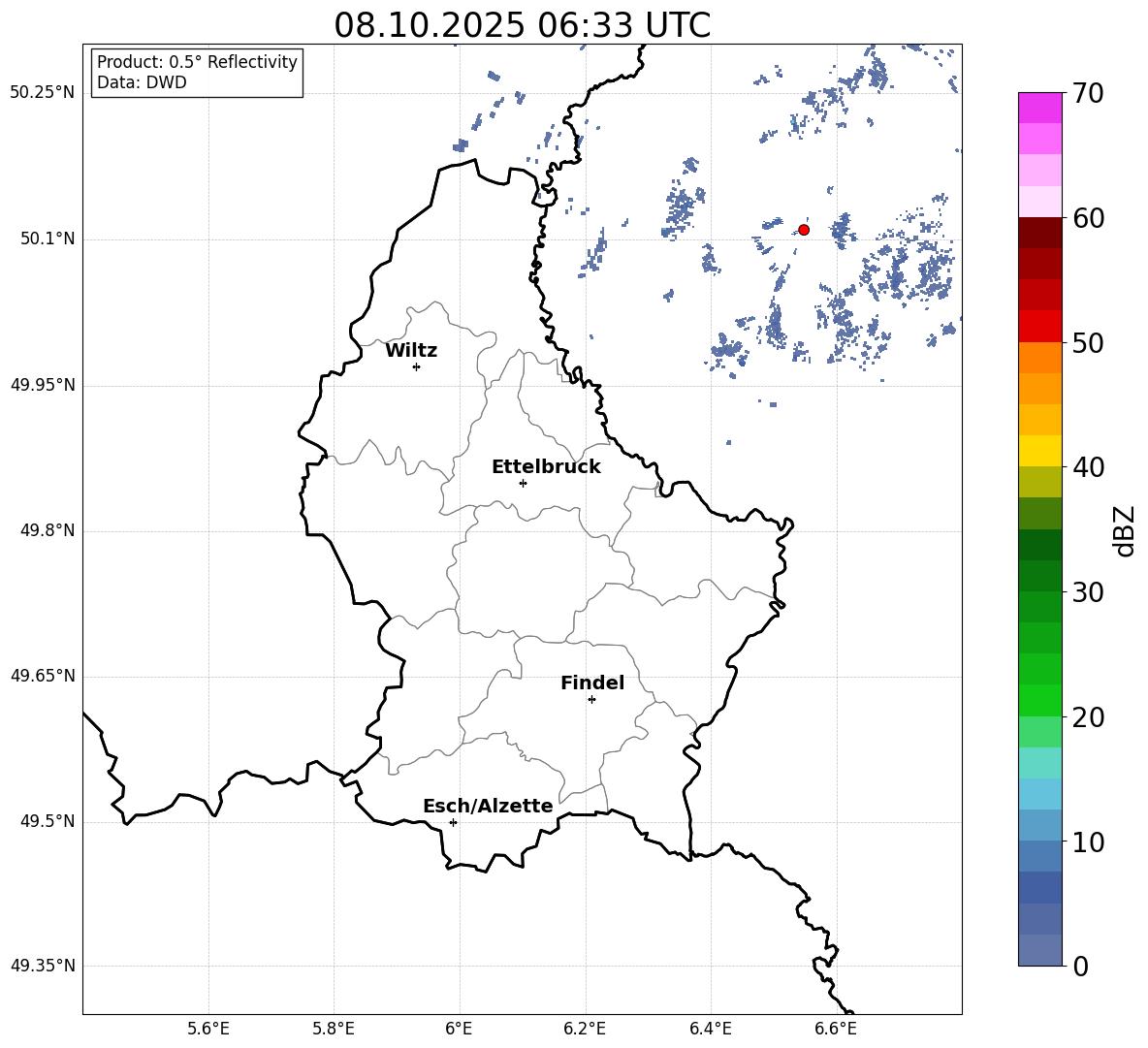Screen dimensions: 1148x1048
Task: Click the 5.8°E longitude label
Action: (334, 1029)
